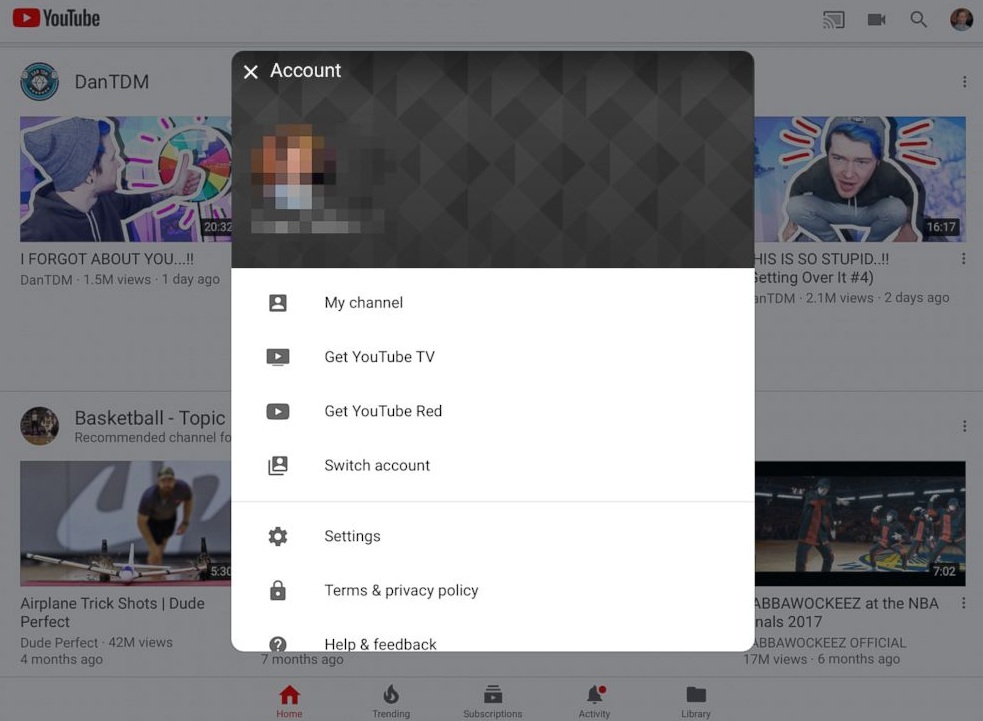This screenshot has width=983, height=721.
Task: Go to Home tab in bottom bar
Action: pos(289,701)
